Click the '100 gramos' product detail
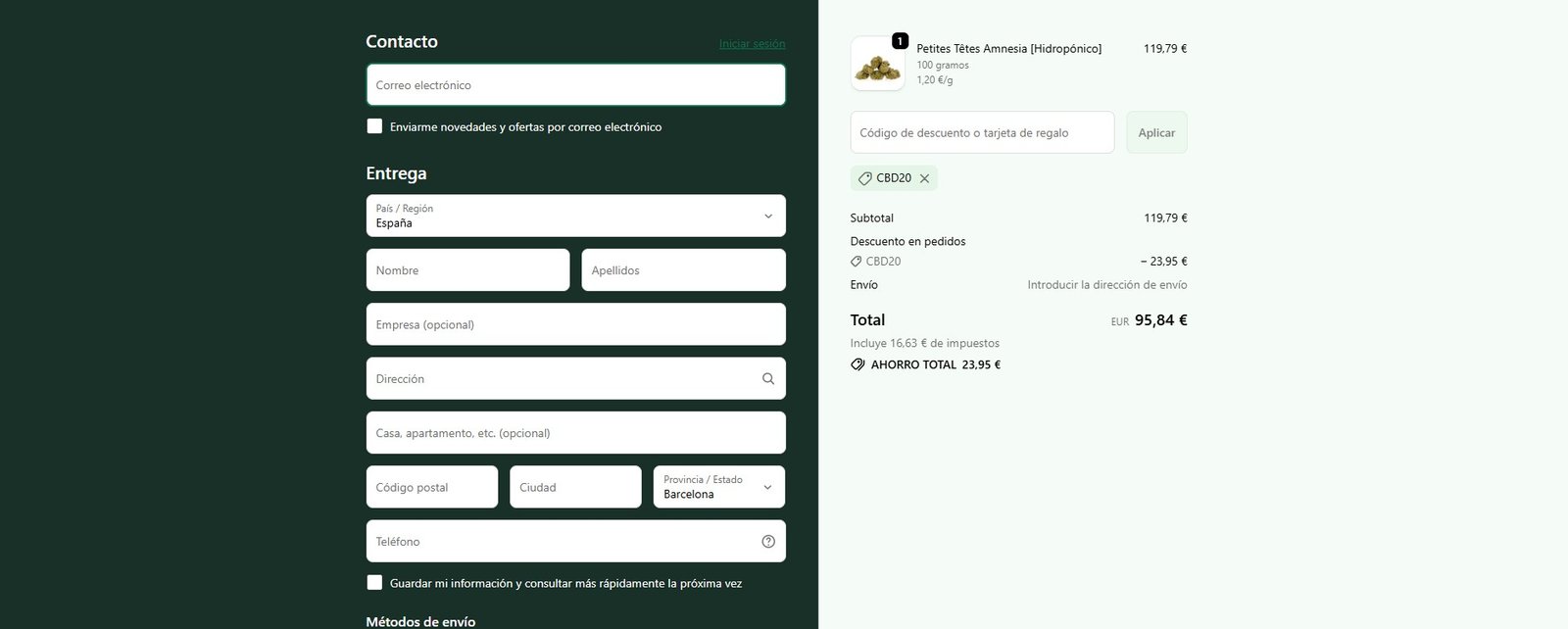Screen dimensions: 1568x629 pyautogui.click(x=943, y=66)
